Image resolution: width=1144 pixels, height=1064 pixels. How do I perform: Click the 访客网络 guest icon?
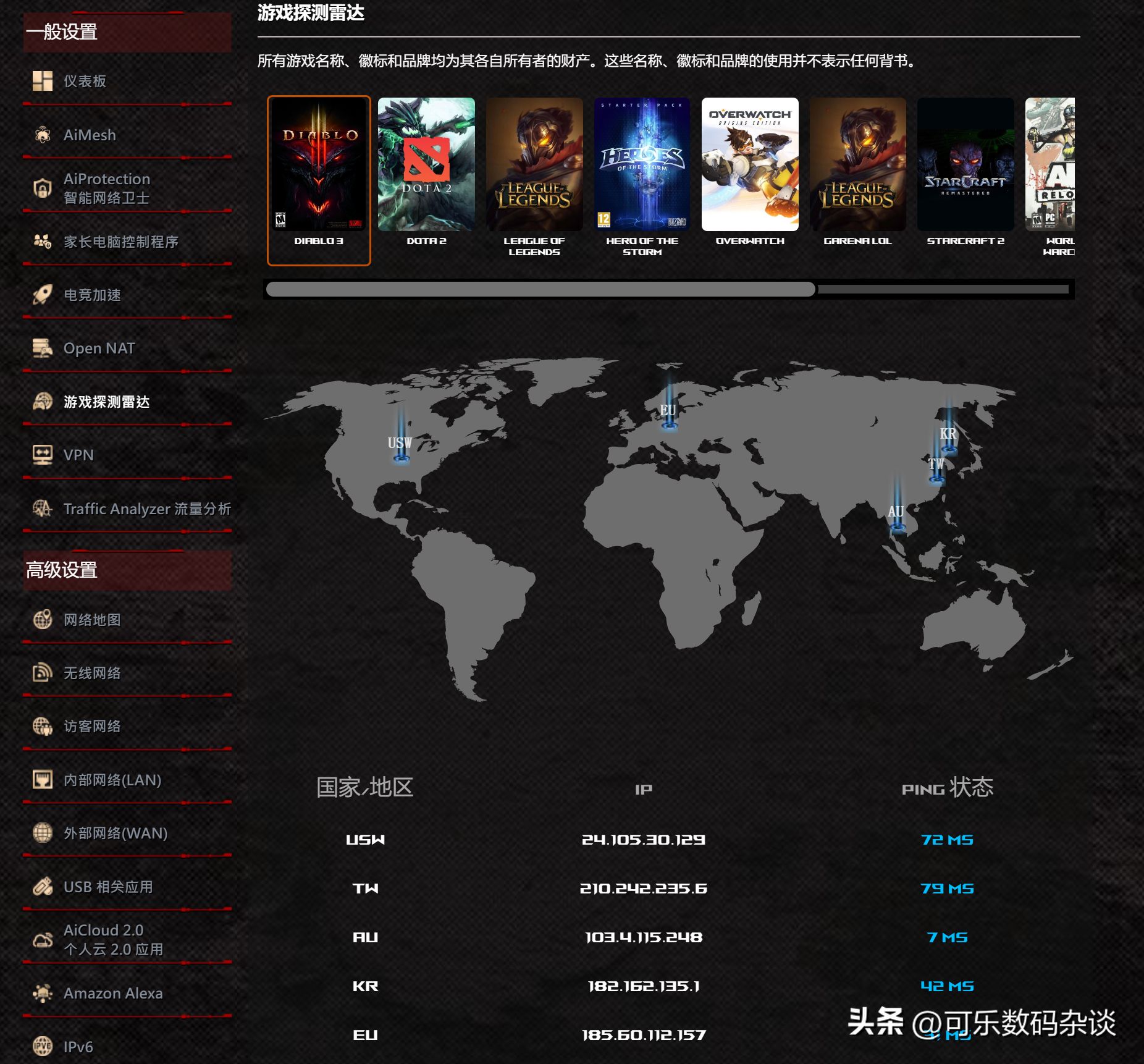click(x=42, y=726)
